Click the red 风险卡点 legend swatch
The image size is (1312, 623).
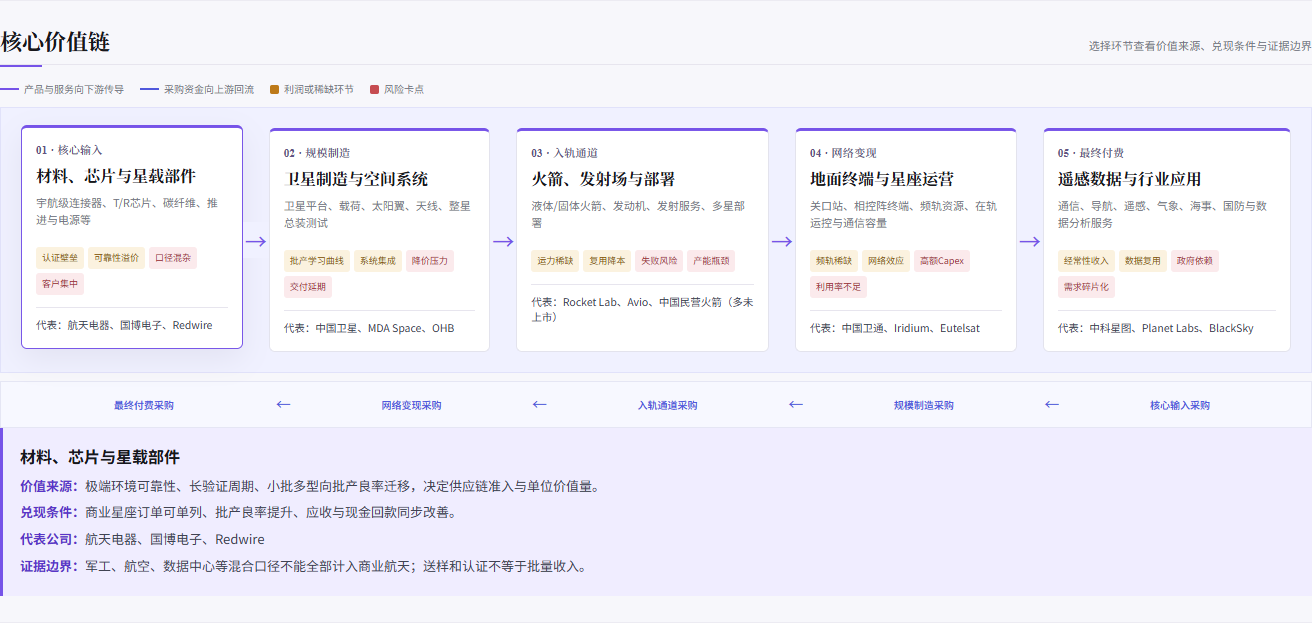[x=375, y=89]
